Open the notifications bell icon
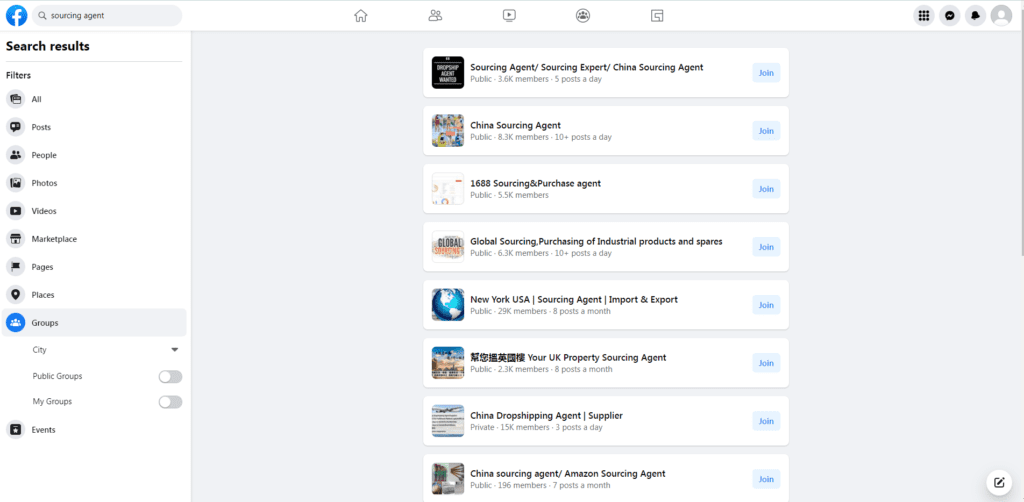This screenshot has height=502, width=1024. (975, 16)
